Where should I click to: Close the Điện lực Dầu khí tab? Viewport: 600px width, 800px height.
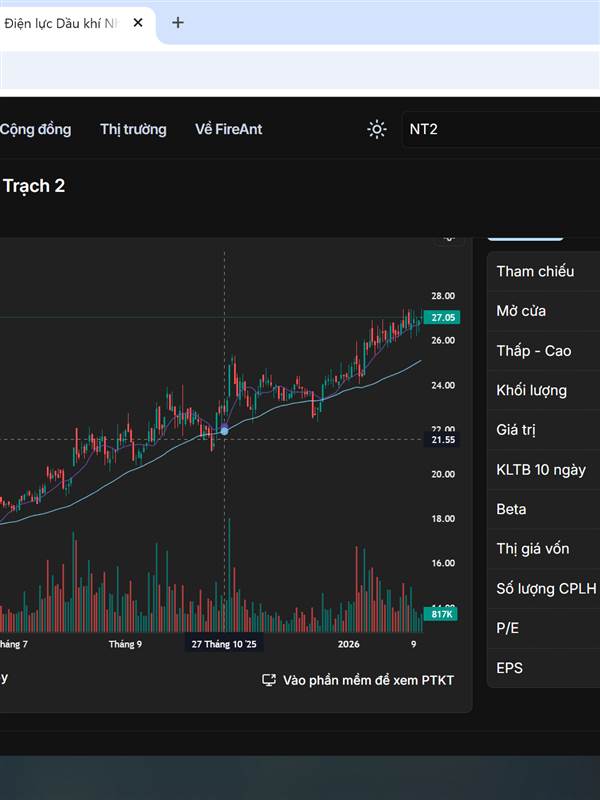(138, 22)
